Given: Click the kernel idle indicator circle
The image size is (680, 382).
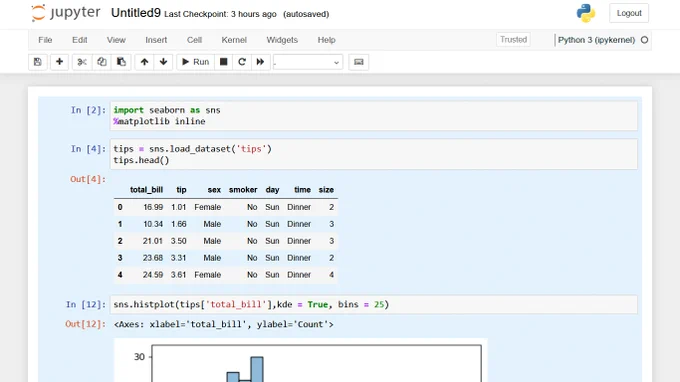Looking at the screenshot, I should point(644,40).
